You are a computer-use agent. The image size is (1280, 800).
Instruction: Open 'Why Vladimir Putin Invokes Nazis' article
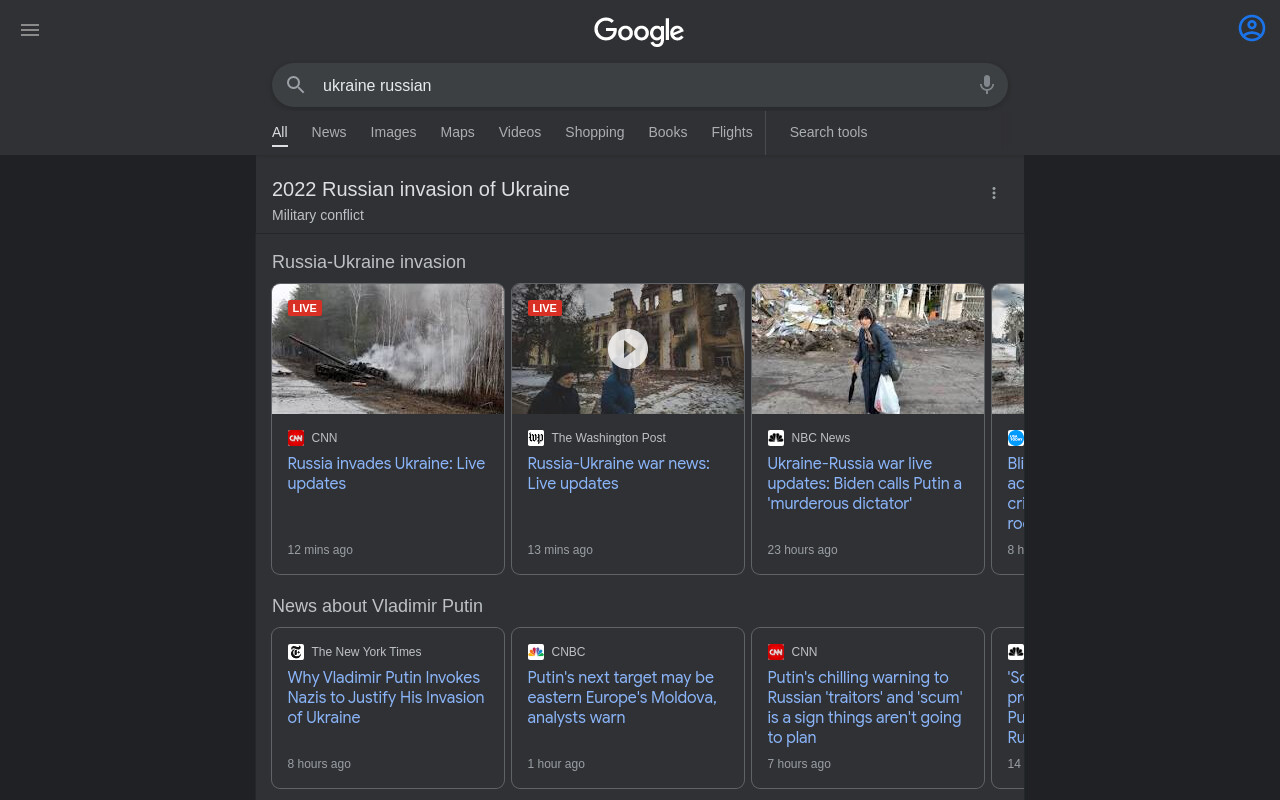[386, 698]
